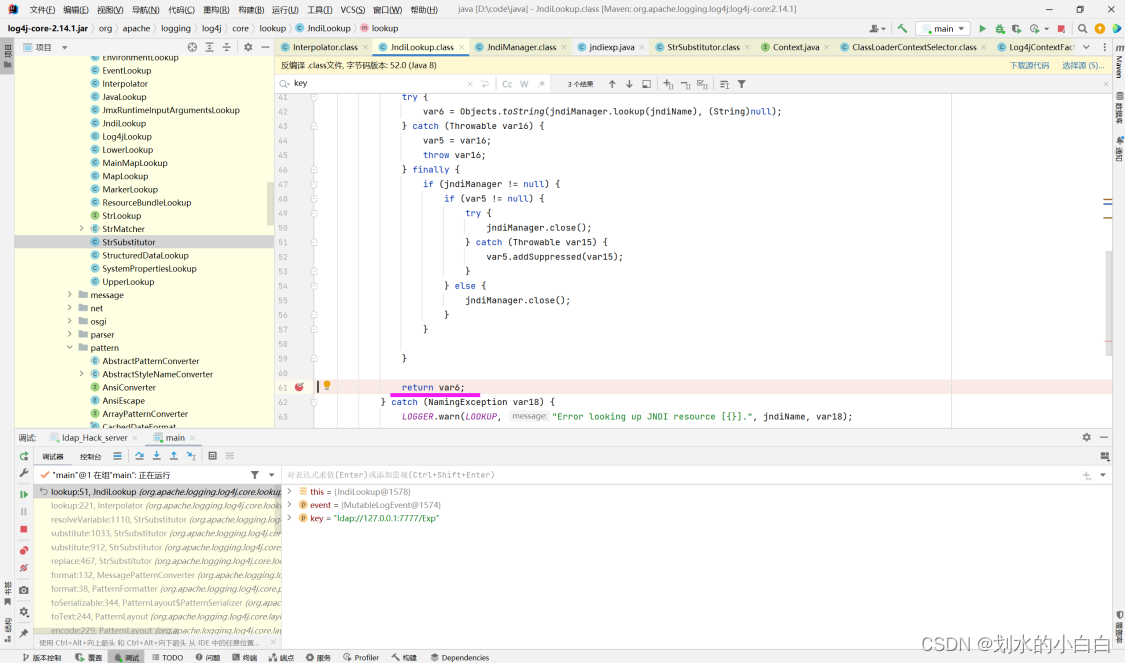Switch to ldap_Hack_server debug tab
This screenshot has width=1125, height=663.
click(x=94, y=438)
